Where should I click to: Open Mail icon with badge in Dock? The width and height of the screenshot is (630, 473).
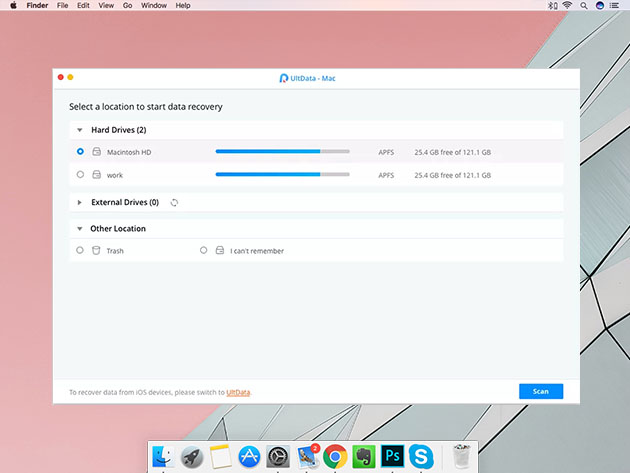coord(307,457)
